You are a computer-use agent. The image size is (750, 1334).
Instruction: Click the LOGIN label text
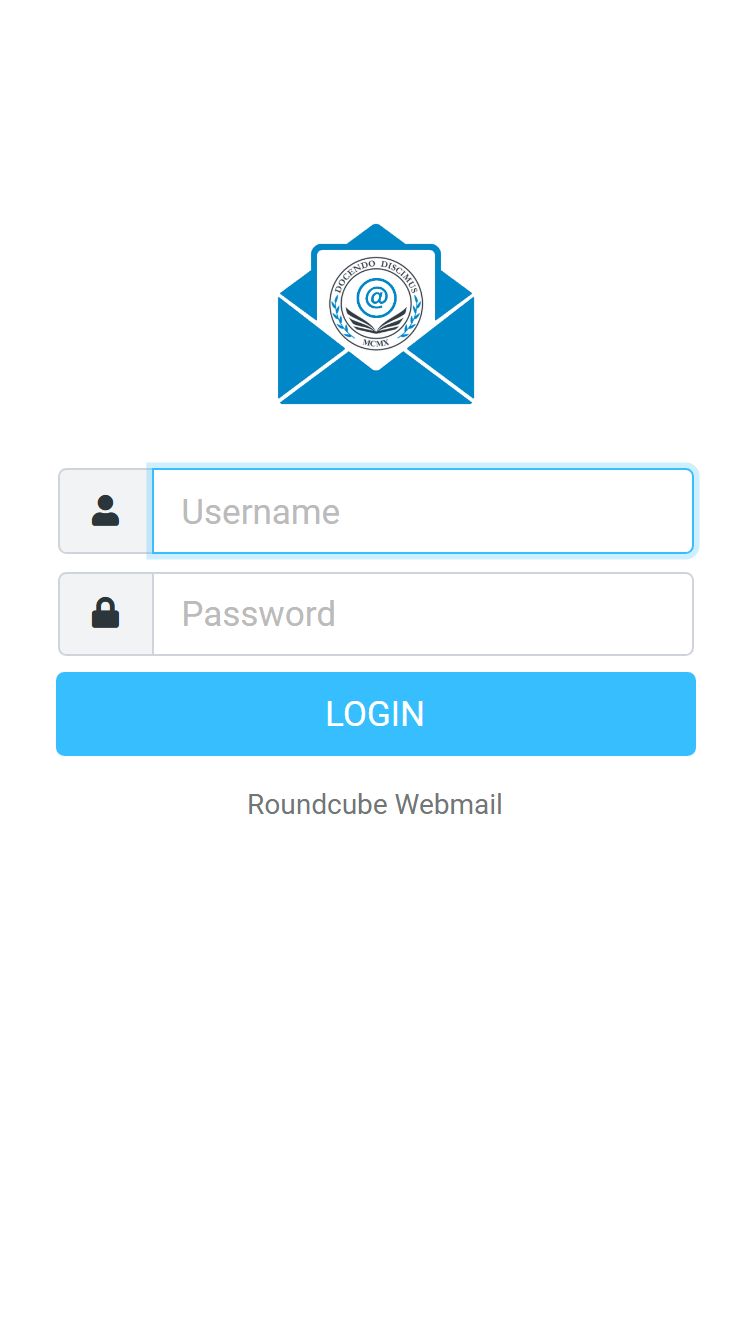(376, 714)
